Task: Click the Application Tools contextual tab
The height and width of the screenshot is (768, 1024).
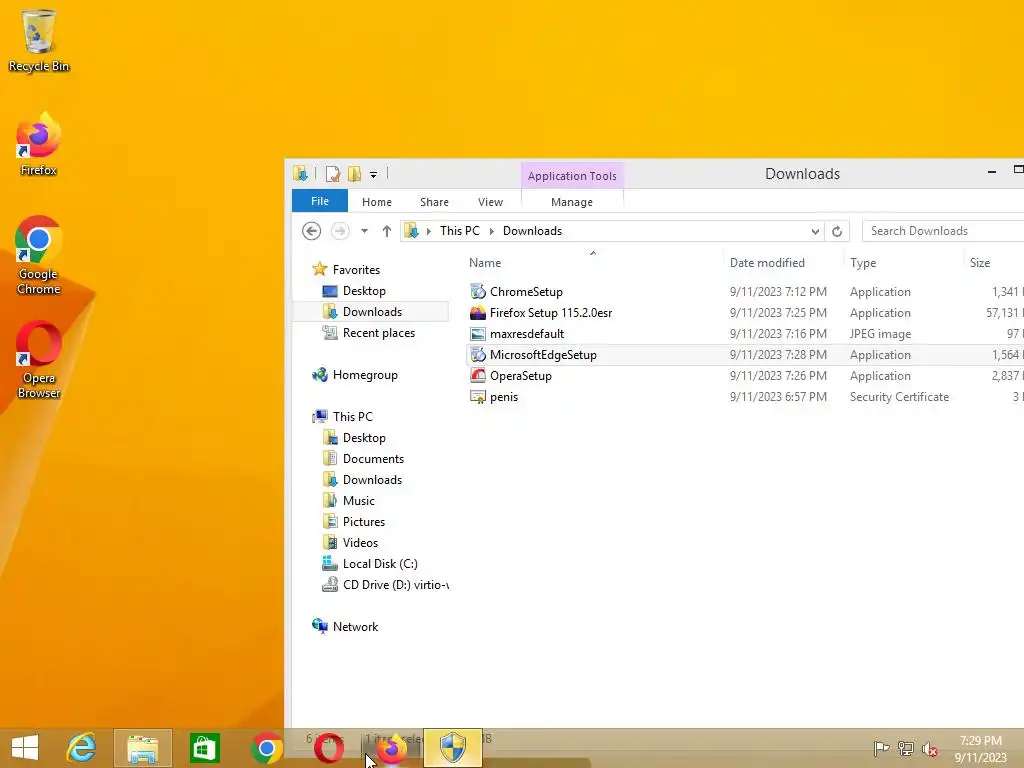Action: [572, 176]
